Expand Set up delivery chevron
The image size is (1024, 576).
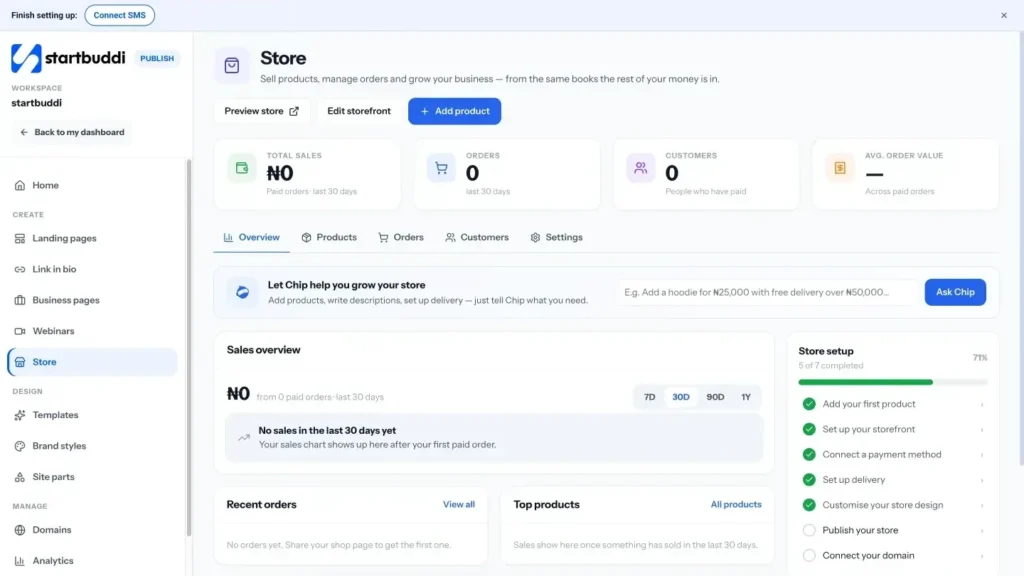(x=982, y=481)
